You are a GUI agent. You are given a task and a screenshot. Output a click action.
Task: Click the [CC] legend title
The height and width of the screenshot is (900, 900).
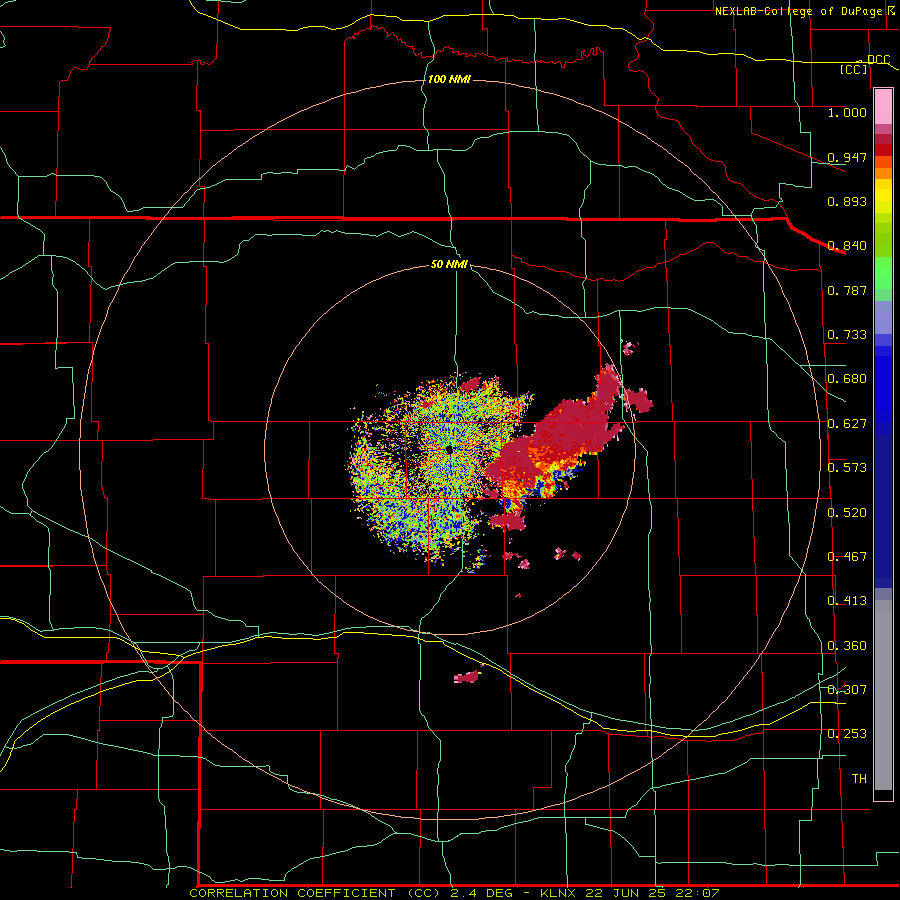click(854, 69)
